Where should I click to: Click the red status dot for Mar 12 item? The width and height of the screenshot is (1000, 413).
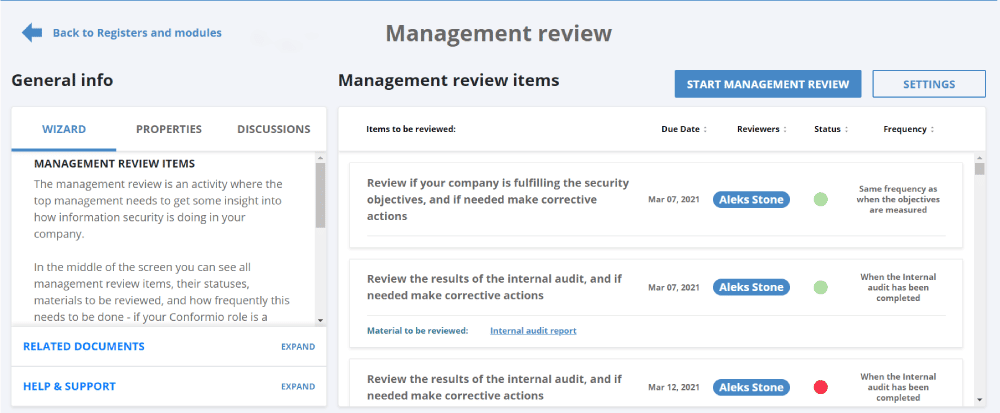[821, 388]
